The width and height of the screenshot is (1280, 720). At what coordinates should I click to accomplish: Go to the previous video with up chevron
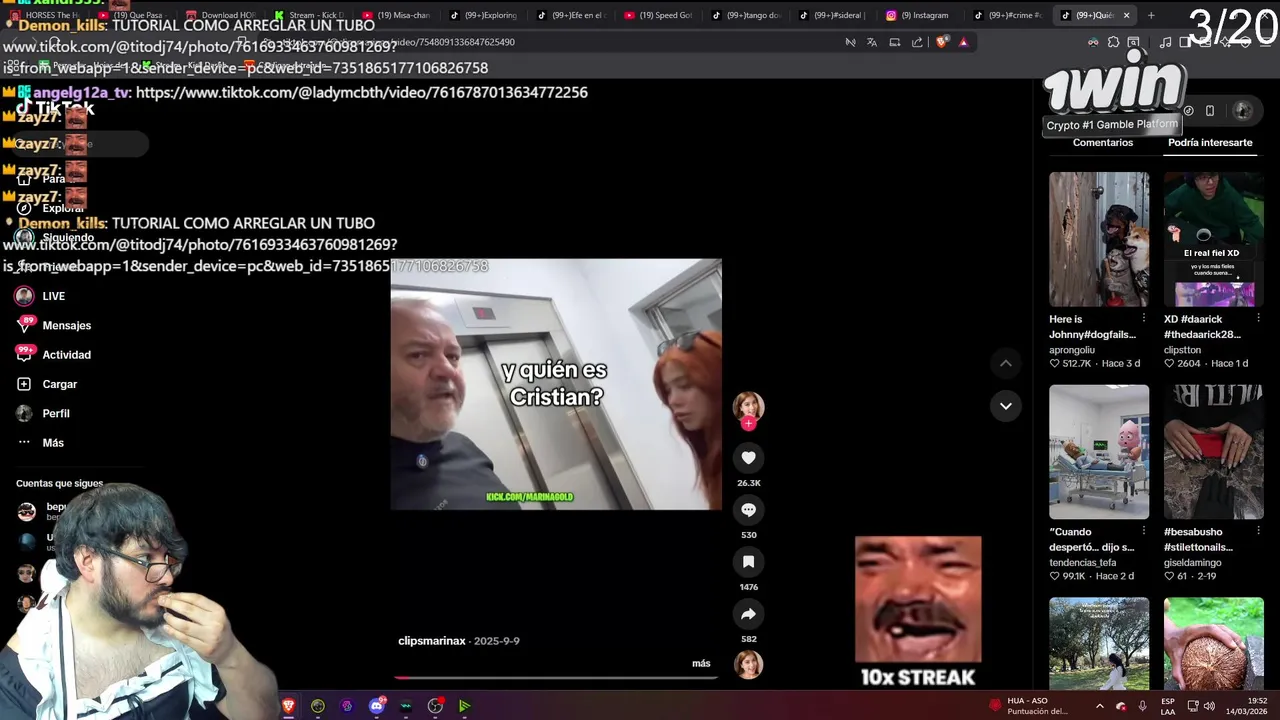click(1005, 363)
